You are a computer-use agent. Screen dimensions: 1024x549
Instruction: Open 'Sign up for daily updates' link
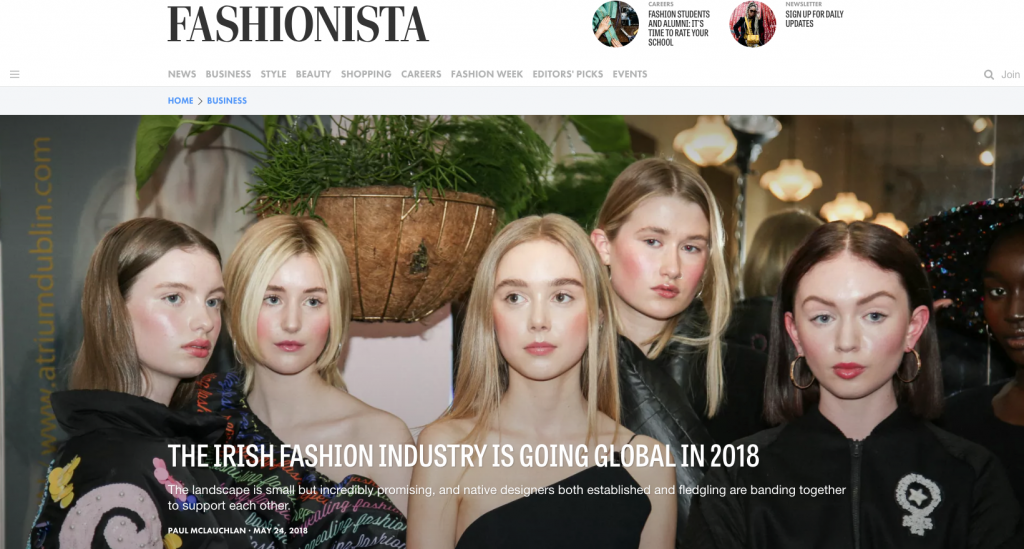(814, 19)
